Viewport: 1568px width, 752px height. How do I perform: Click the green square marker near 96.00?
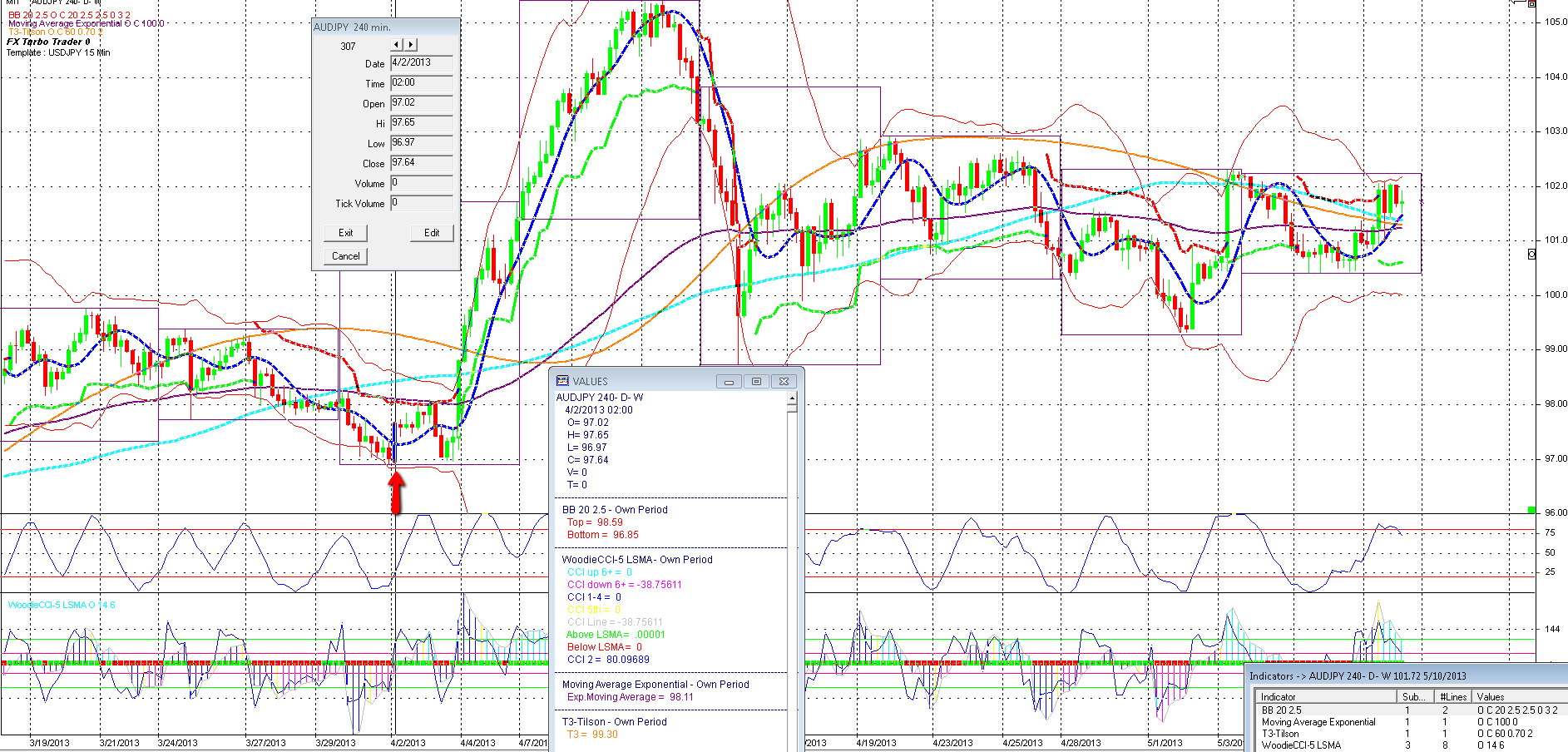click(x=1531, y=510)
